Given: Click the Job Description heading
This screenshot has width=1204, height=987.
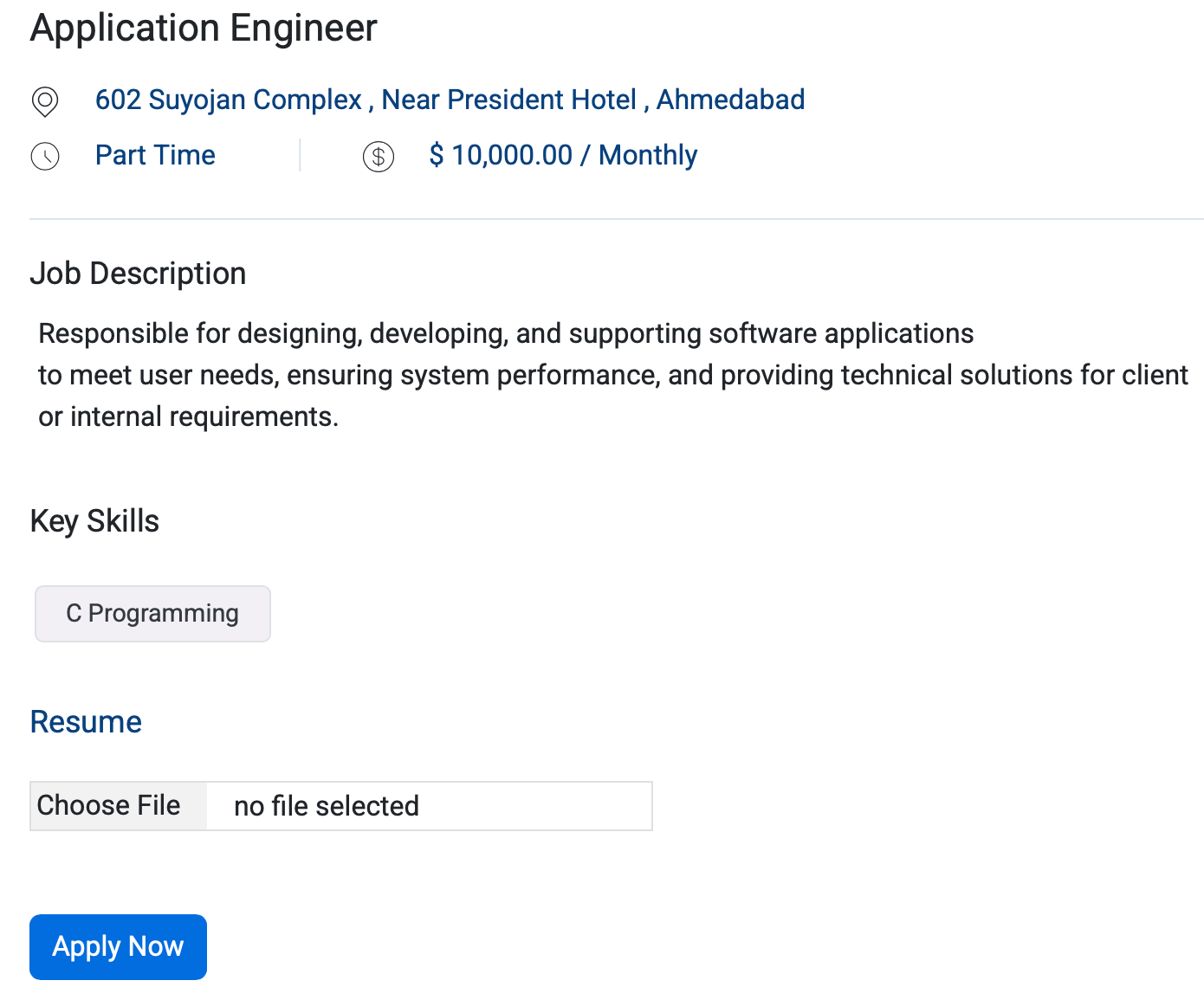Looking at the screenshot, I should click(x=138, y=274).
